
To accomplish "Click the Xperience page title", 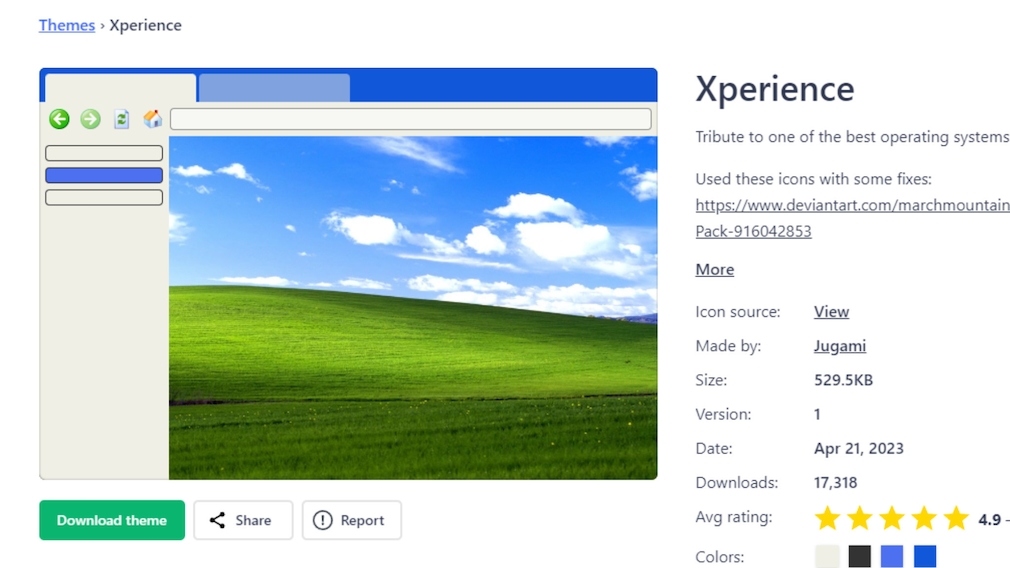I will [775, 89].
